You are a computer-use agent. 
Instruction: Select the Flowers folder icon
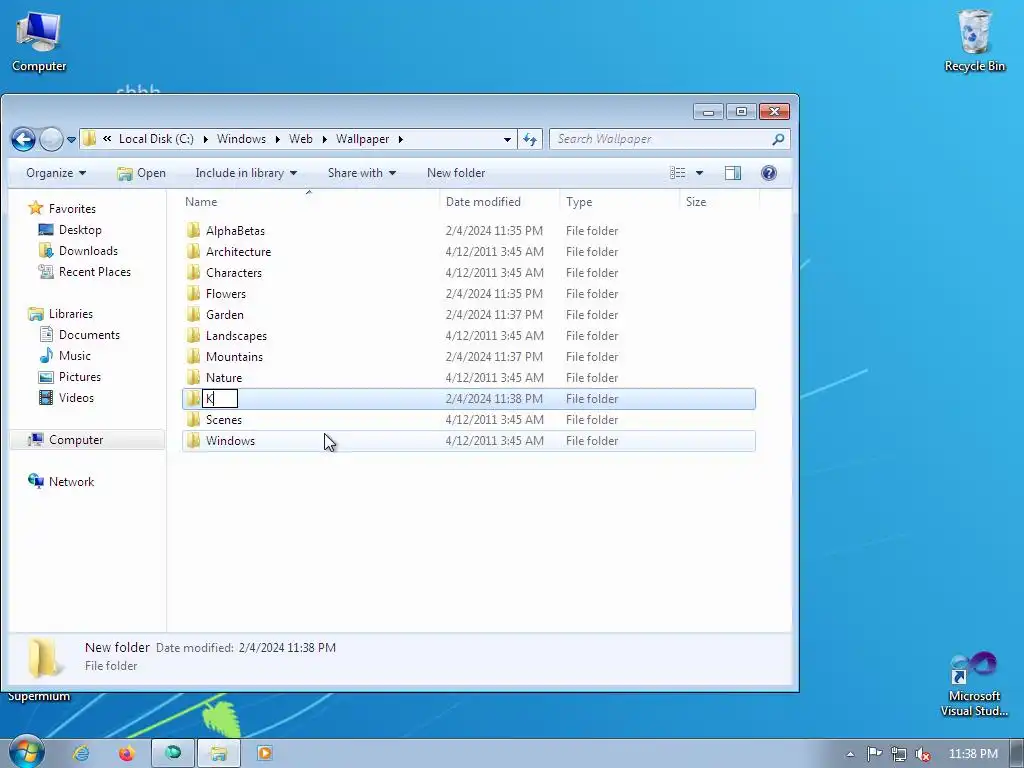[x=193, y=293]
